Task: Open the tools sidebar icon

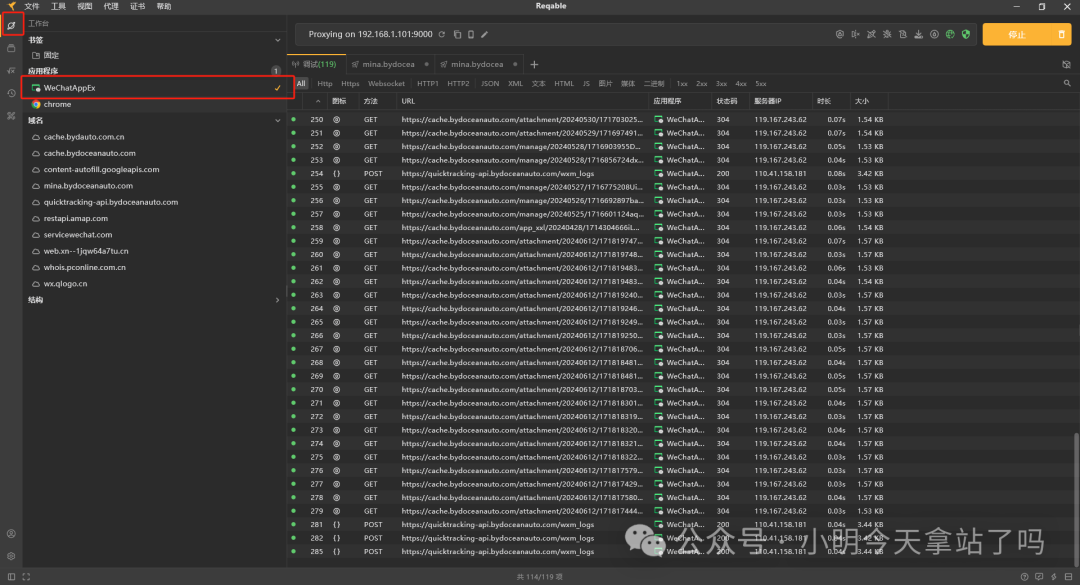Action: [x=11, y=116]
